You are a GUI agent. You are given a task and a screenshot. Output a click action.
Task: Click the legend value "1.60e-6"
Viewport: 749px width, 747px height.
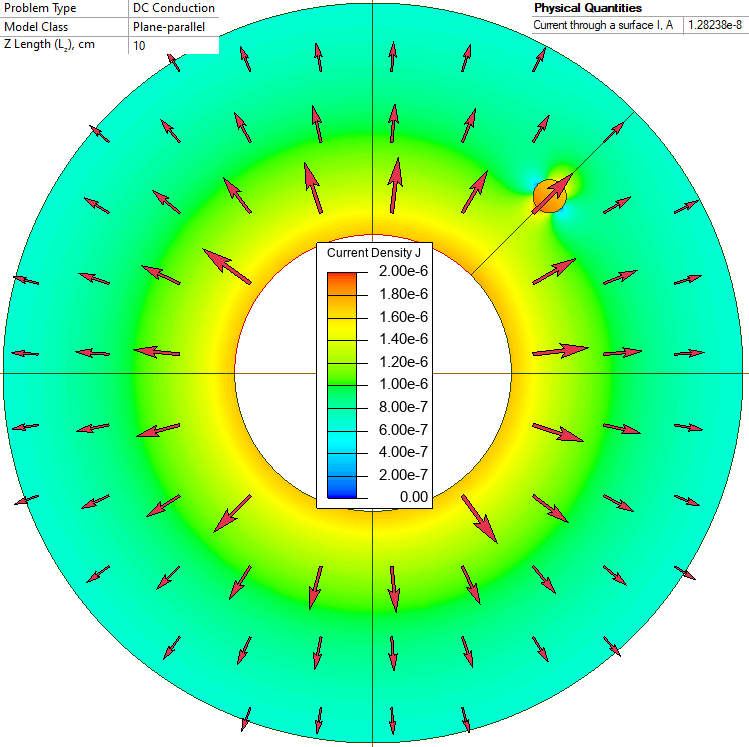(x=403, y=317)
